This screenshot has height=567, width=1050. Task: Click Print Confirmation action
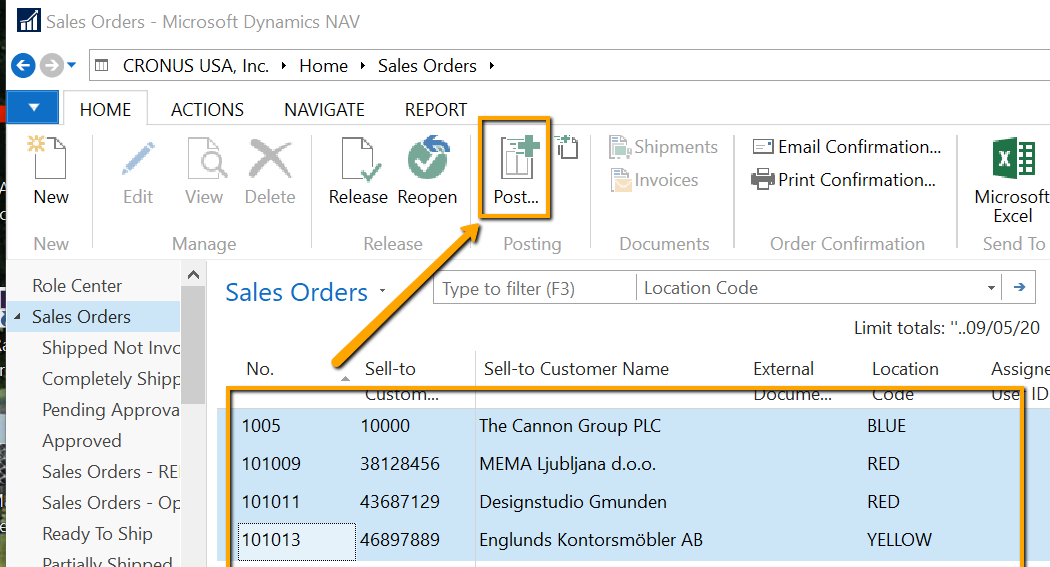(844, 179)
